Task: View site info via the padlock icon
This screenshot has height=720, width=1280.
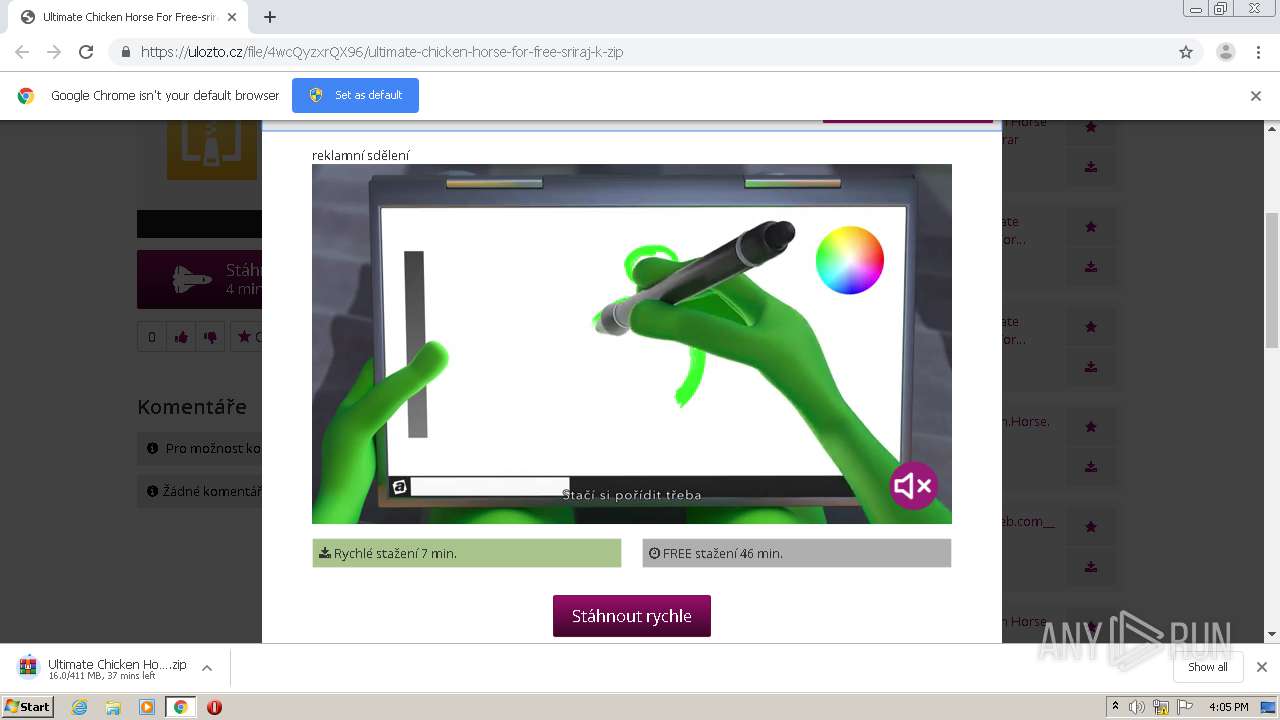Action: (x=125, y=52)
